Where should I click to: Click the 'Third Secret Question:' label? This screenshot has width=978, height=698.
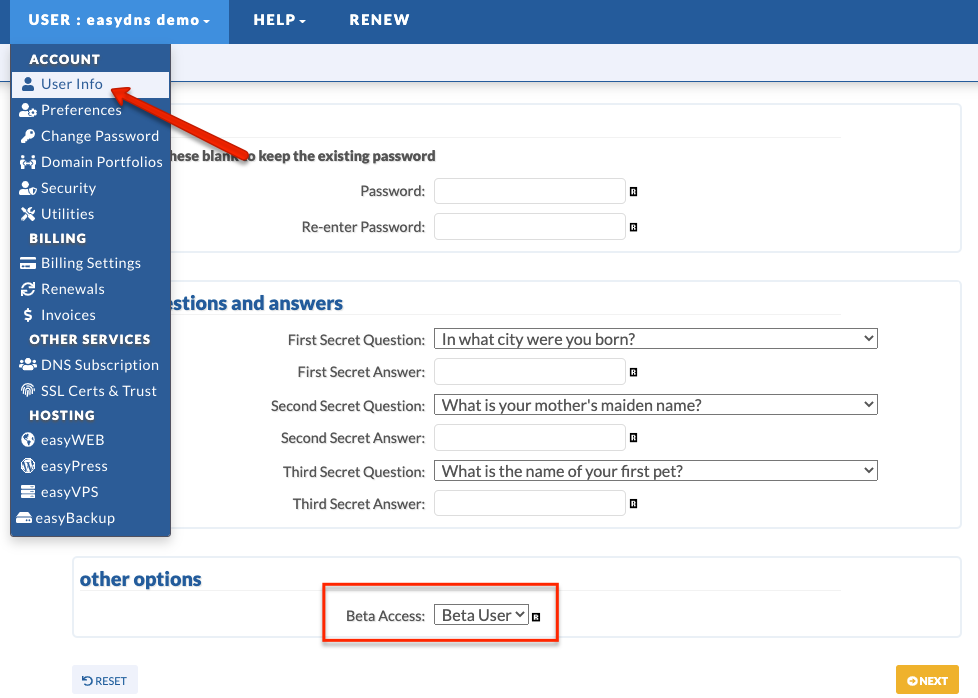[x=354, y=472]
